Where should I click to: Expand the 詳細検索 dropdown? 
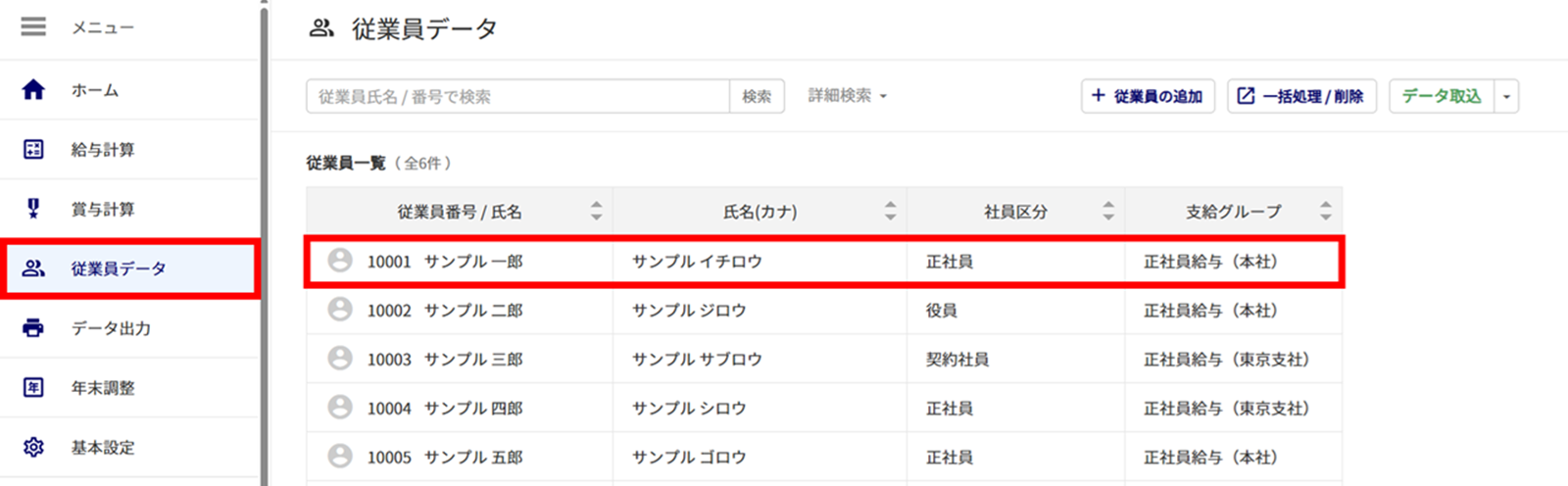point(848,96)
